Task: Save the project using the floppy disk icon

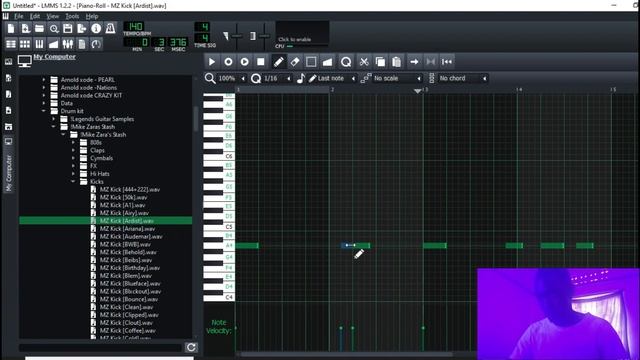Action: tap(68, 29)
